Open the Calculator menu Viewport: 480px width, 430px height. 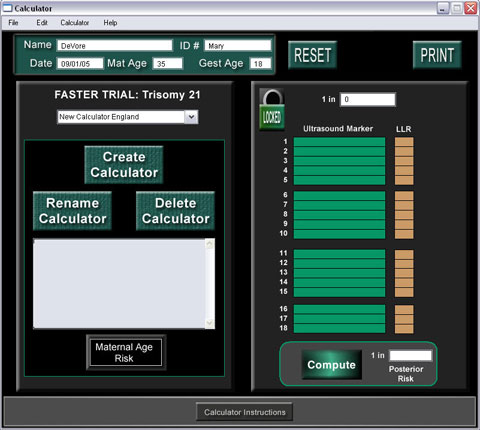(75, 23)
